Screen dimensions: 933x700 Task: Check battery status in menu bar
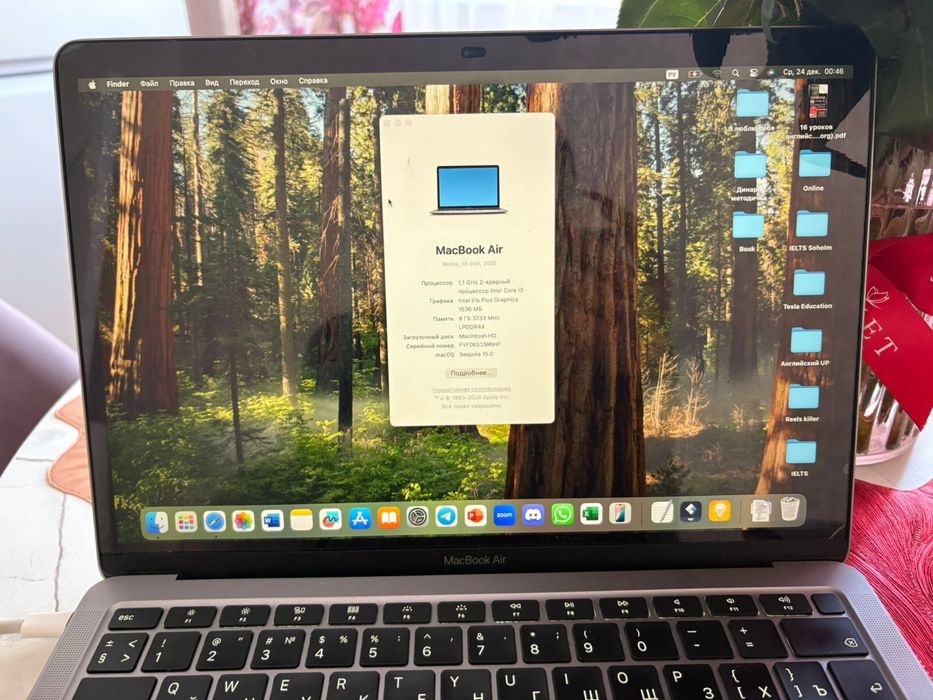(x=694, y=74)
